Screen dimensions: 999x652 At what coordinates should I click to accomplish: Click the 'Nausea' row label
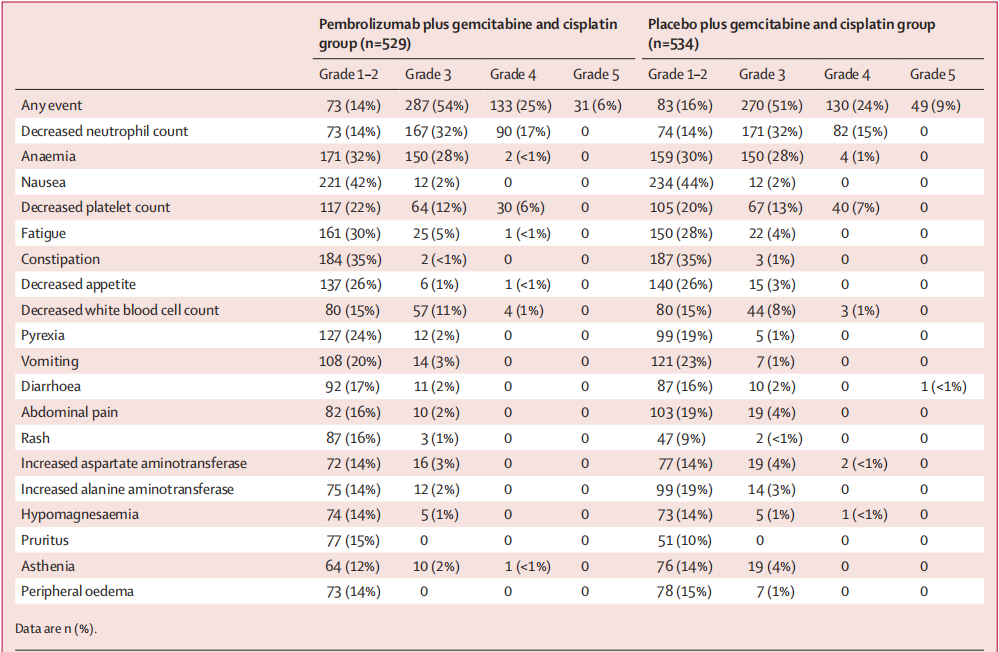pyautogui.click(x=45, y=182)
